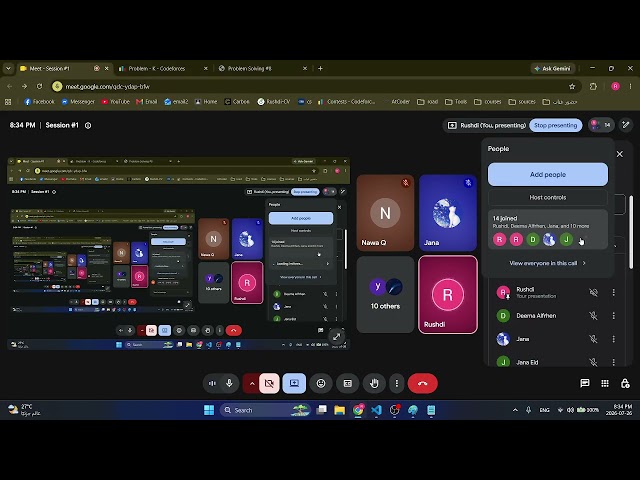Close the People panel

pos(620,154)
